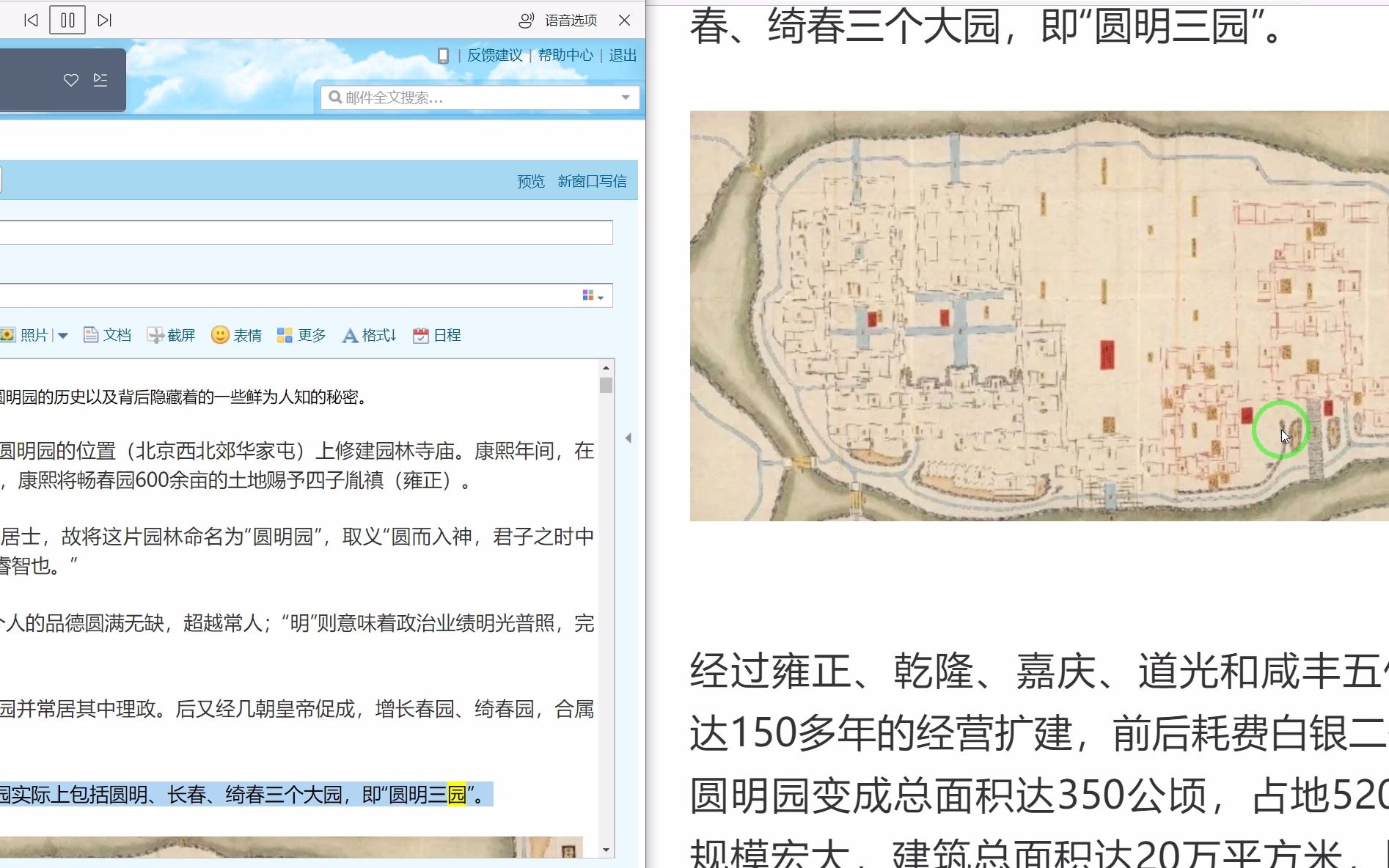
Task: Open 更多 more options
Action: point(301,335)
